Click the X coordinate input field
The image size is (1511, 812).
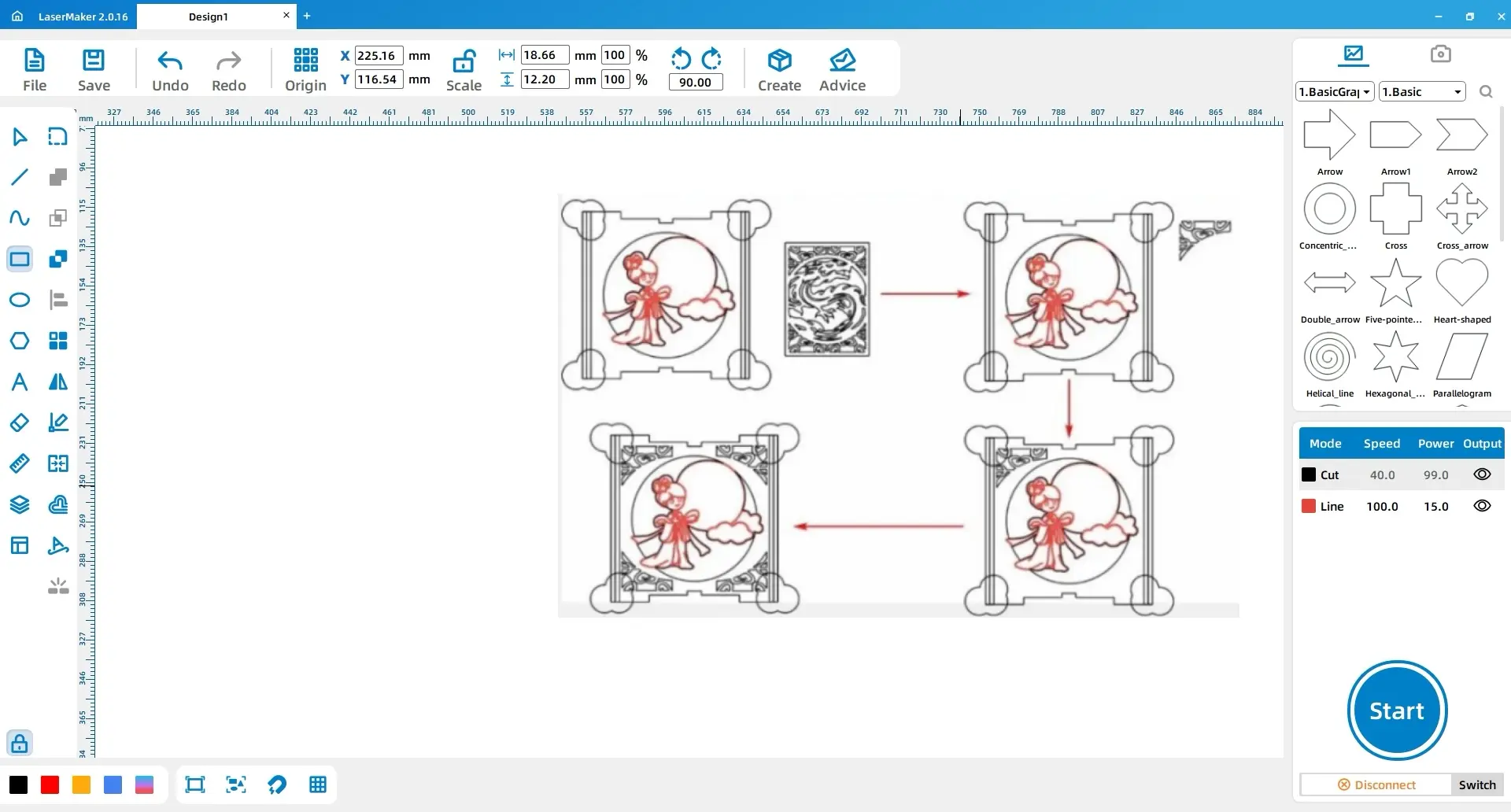tap(379, 55)
